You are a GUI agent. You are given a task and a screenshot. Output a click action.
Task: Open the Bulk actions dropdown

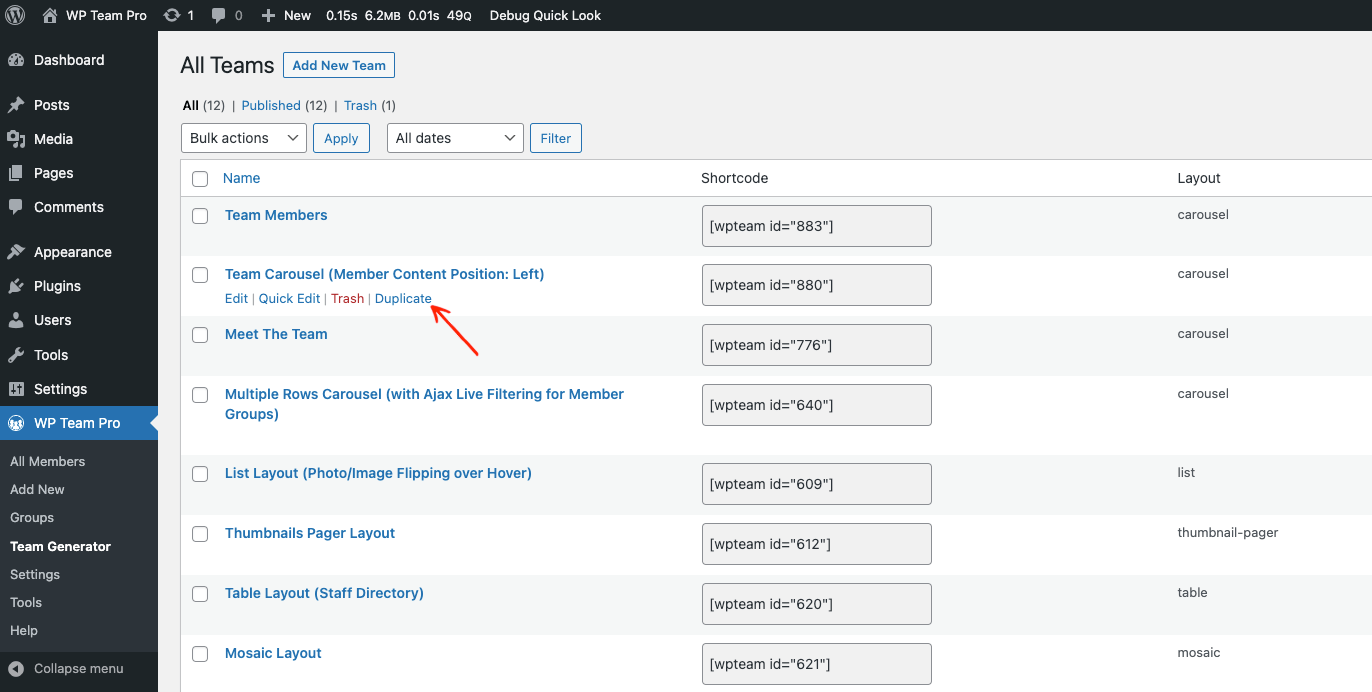pos(243,138)
